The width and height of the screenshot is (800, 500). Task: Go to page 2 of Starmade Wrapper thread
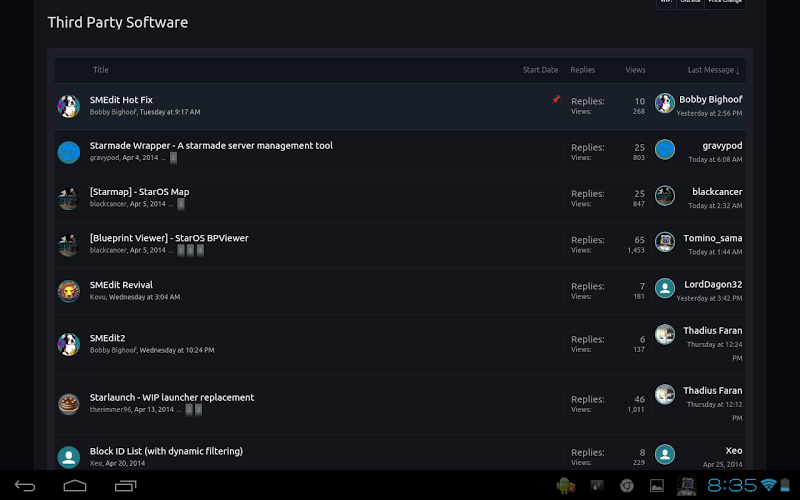click(x=173, y=158)
